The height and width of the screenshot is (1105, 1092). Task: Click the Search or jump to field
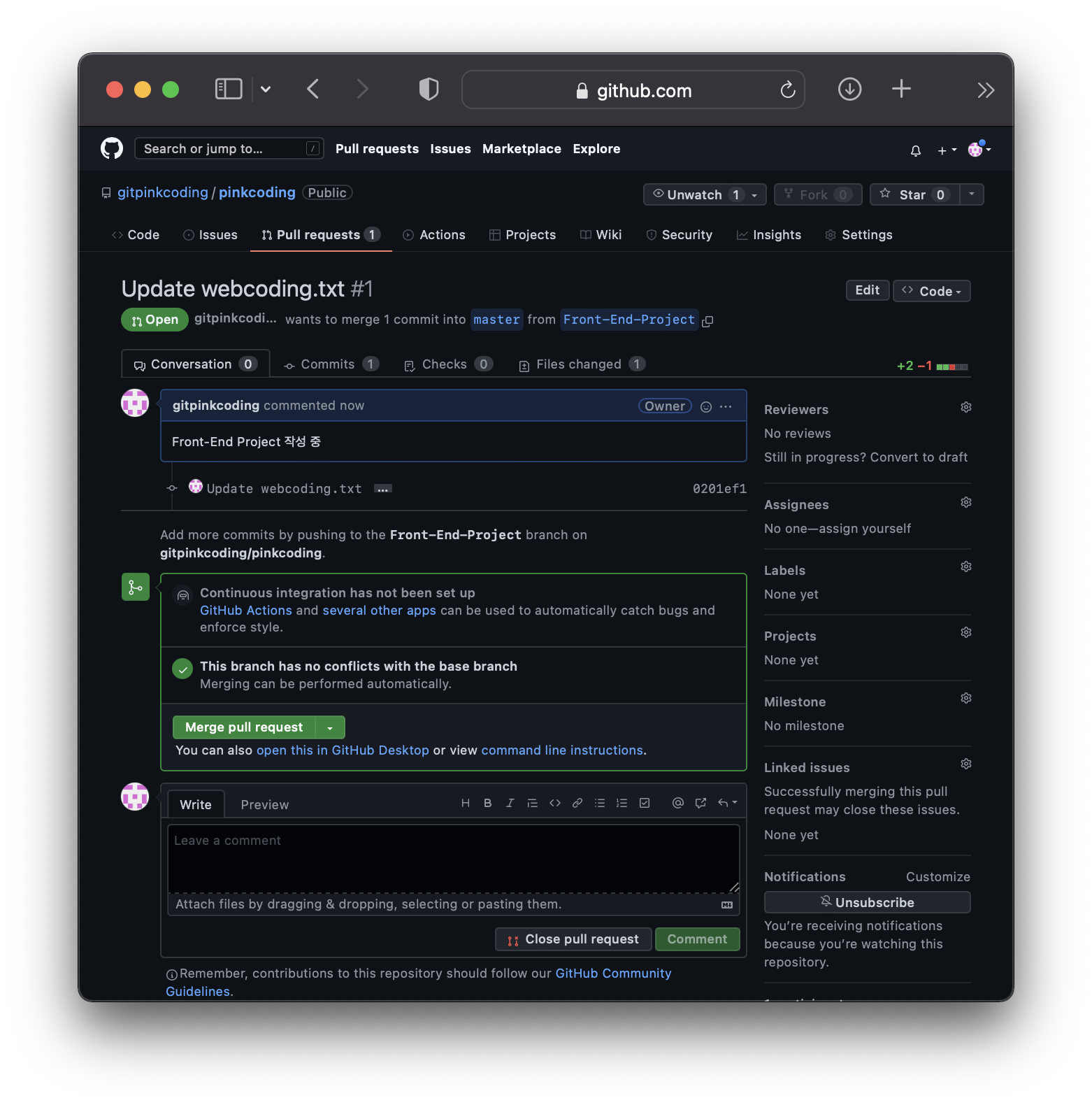tap(229, 148)
